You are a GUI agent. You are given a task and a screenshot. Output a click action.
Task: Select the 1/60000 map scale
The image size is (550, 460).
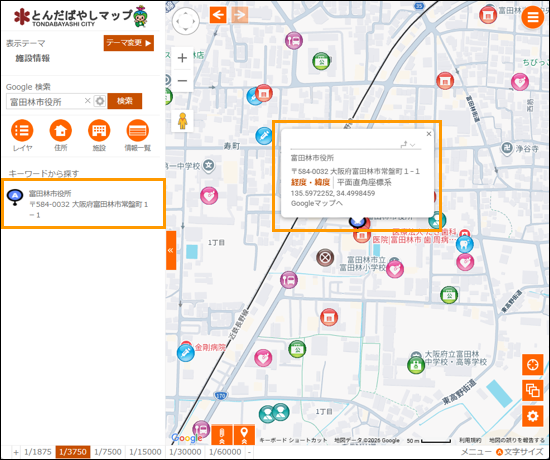click(x=225, y=452)
